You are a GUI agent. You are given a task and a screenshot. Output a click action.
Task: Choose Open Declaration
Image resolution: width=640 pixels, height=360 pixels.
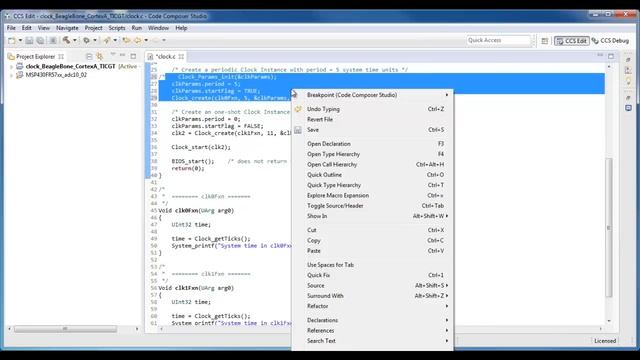pos(372,144)
